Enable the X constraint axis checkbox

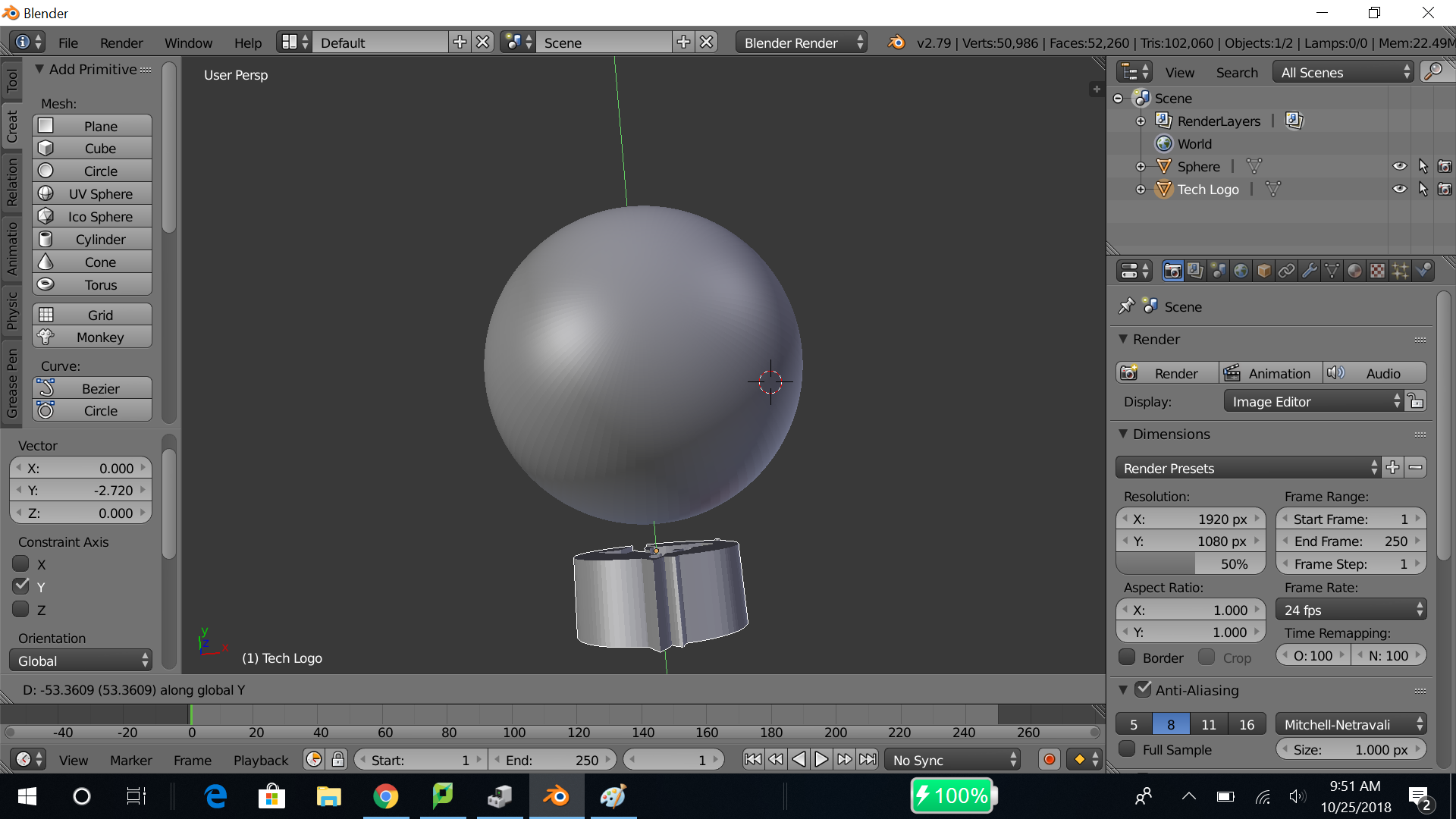pyautogui.click(x=21, y=564)
